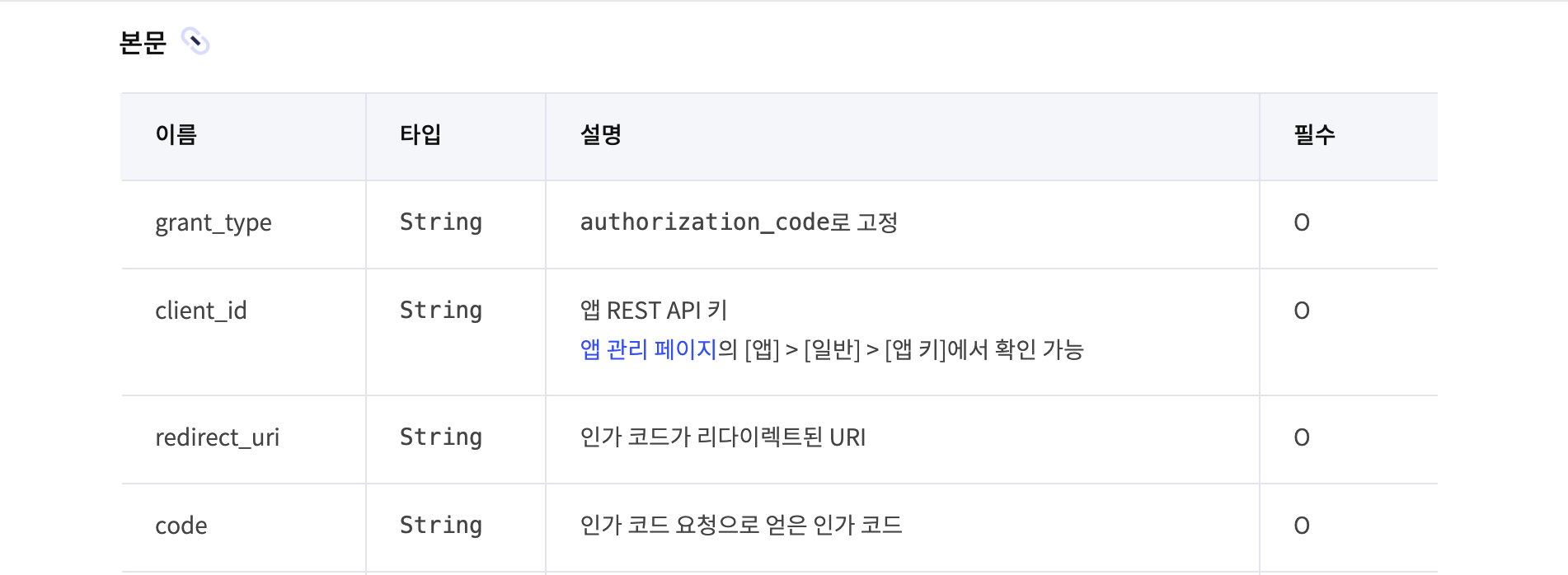1568x575 pixels.
Task: Click the 인가 코드가 리다이렉트된 URI description
Action: tap(723, 437)
